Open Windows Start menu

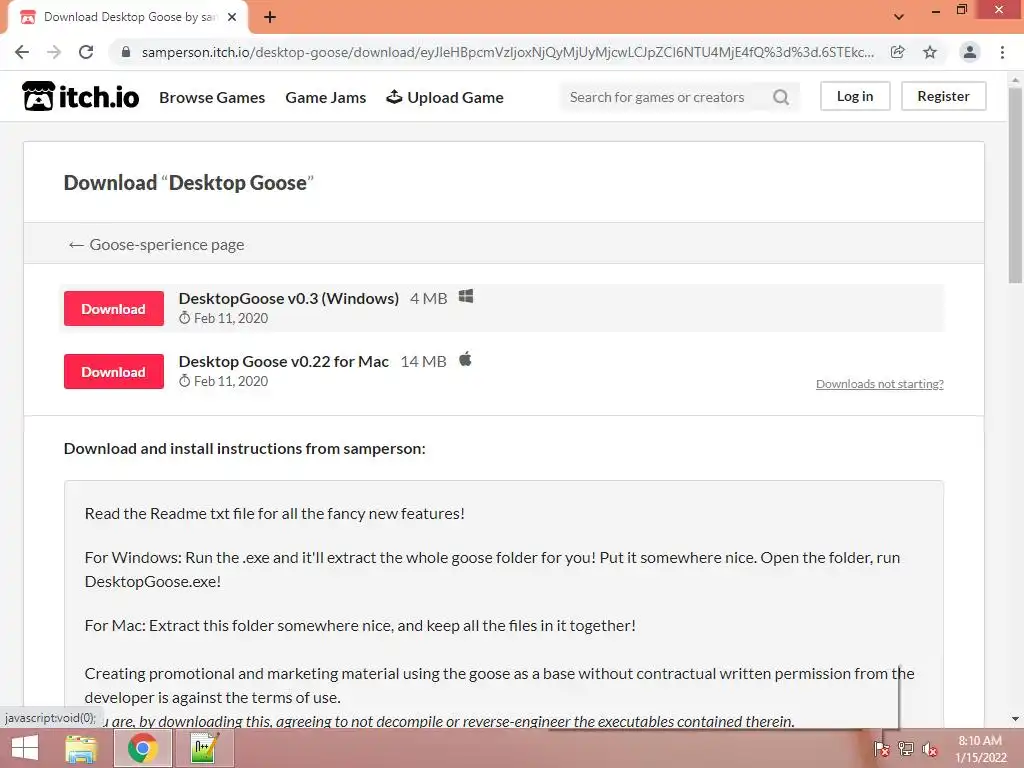(25, 748)
